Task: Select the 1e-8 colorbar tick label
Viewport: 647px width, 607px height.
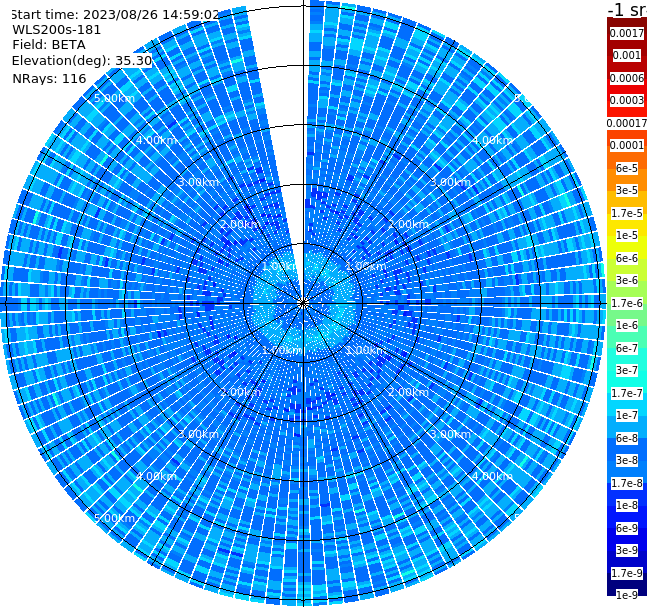Action: (627, 505)
